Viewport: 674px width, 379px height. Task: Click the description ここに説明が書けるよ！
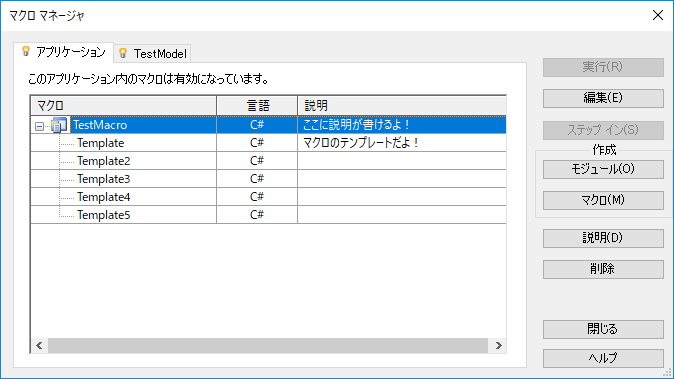[x=356, y=125]
